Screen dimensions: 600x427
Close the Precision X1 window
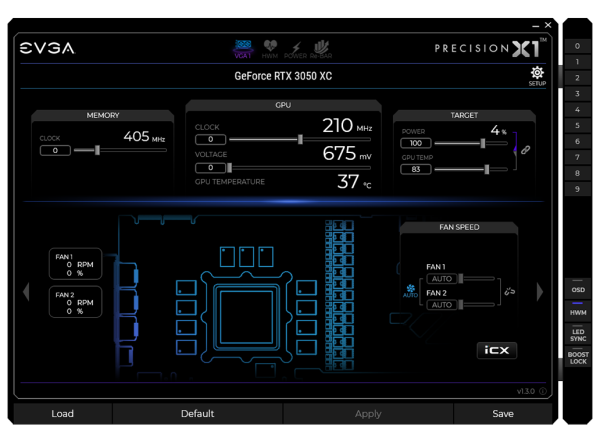point(548,25)
